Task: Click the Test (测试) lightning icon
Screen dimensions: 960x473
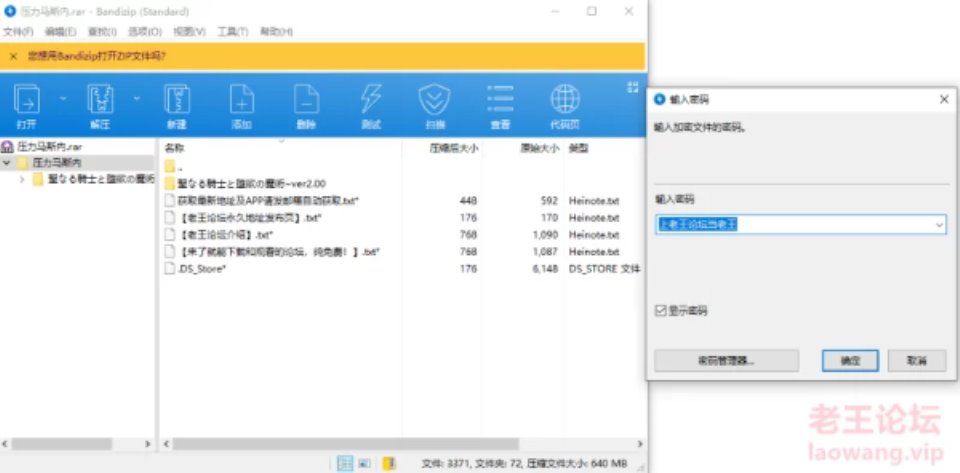Action: pyautogui.click(x=371, y=100)
